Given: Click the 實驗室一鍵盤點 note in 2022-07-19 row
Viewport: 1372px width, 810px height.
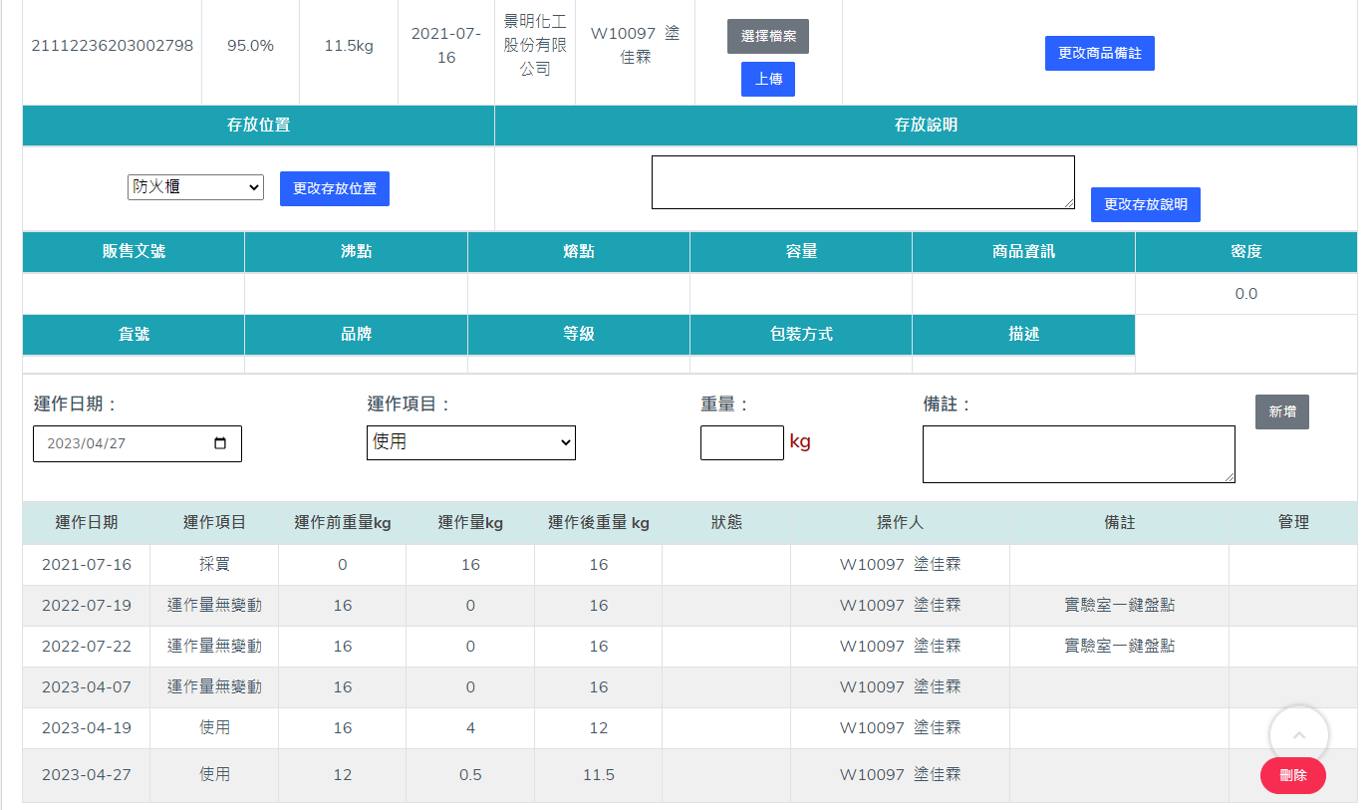Looking at the screenshot, I should (x=1119, y=605).
